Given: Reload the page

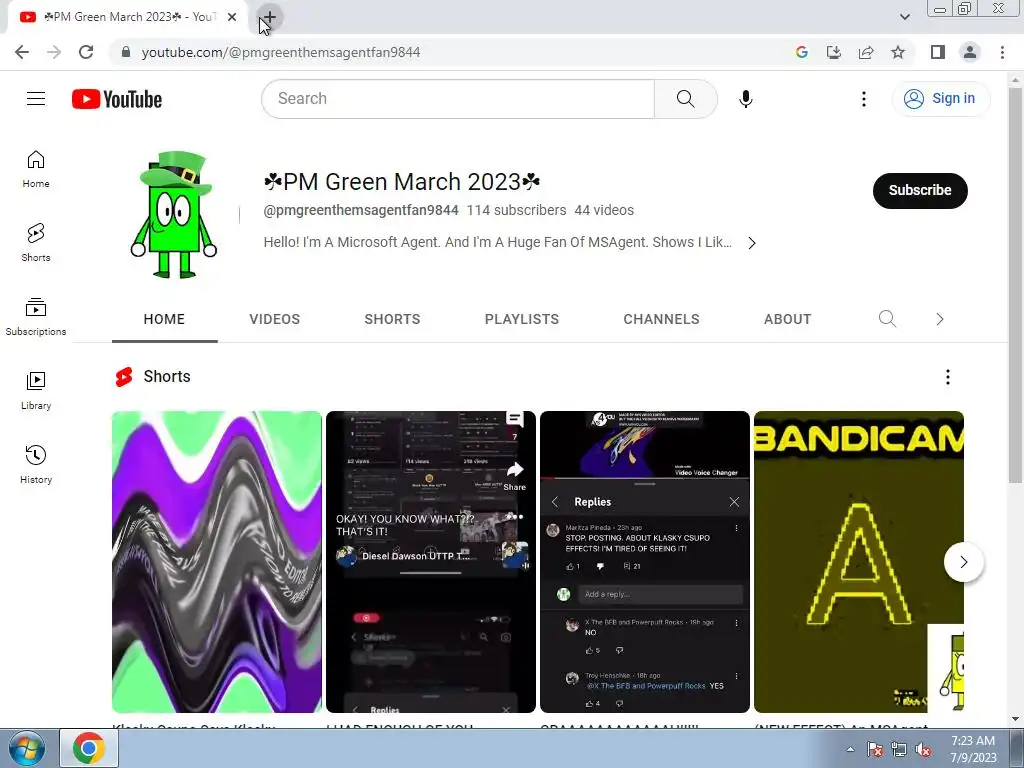Looking at the screenshot, I should coord(86,52).
